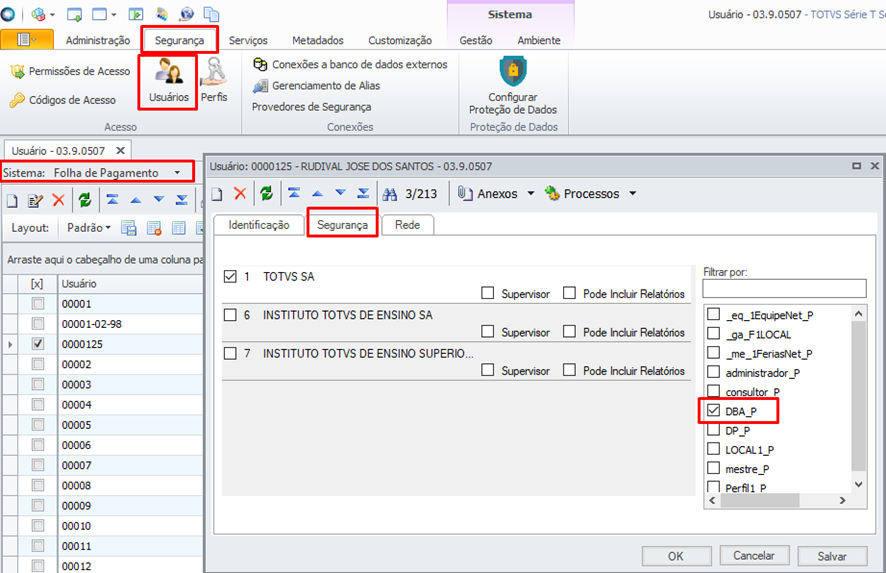
Task: Click edit record icon in user list toolbar
Action: 36,201
